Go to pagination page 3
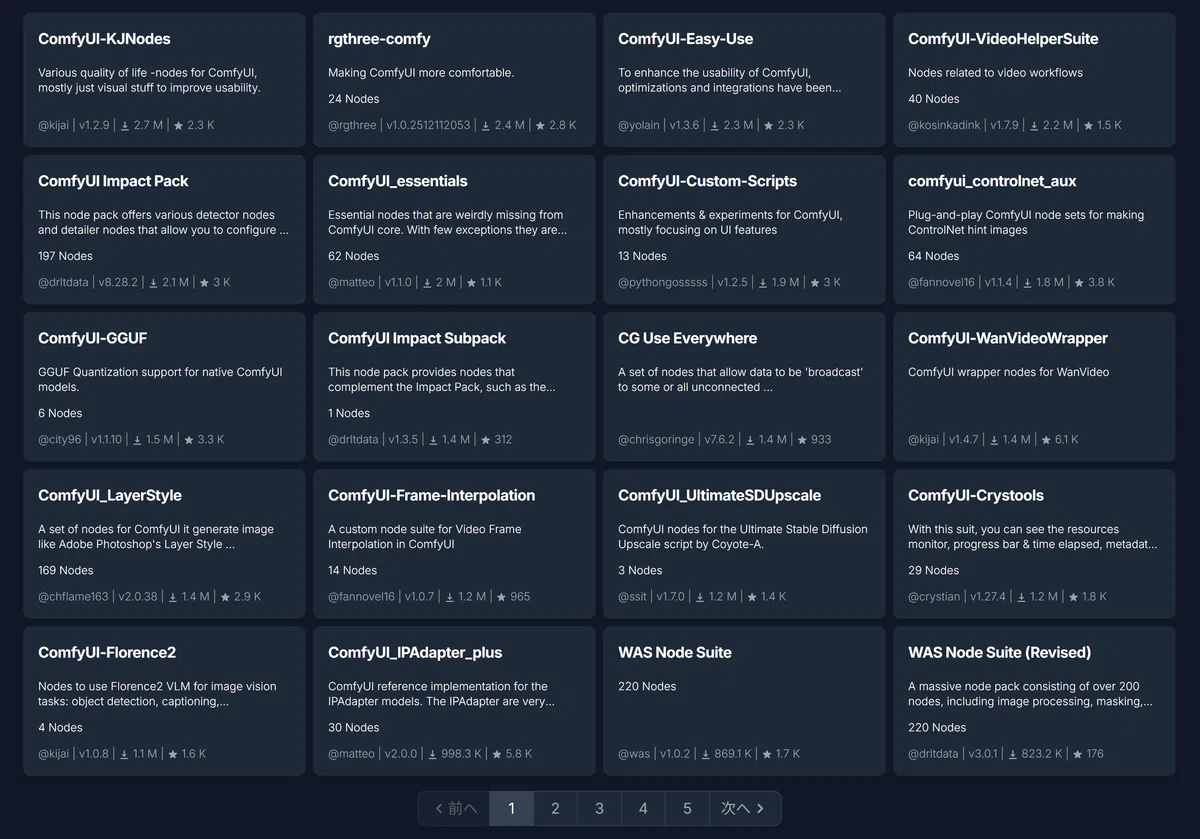The image size is (1200, 839). click(600, 808)
